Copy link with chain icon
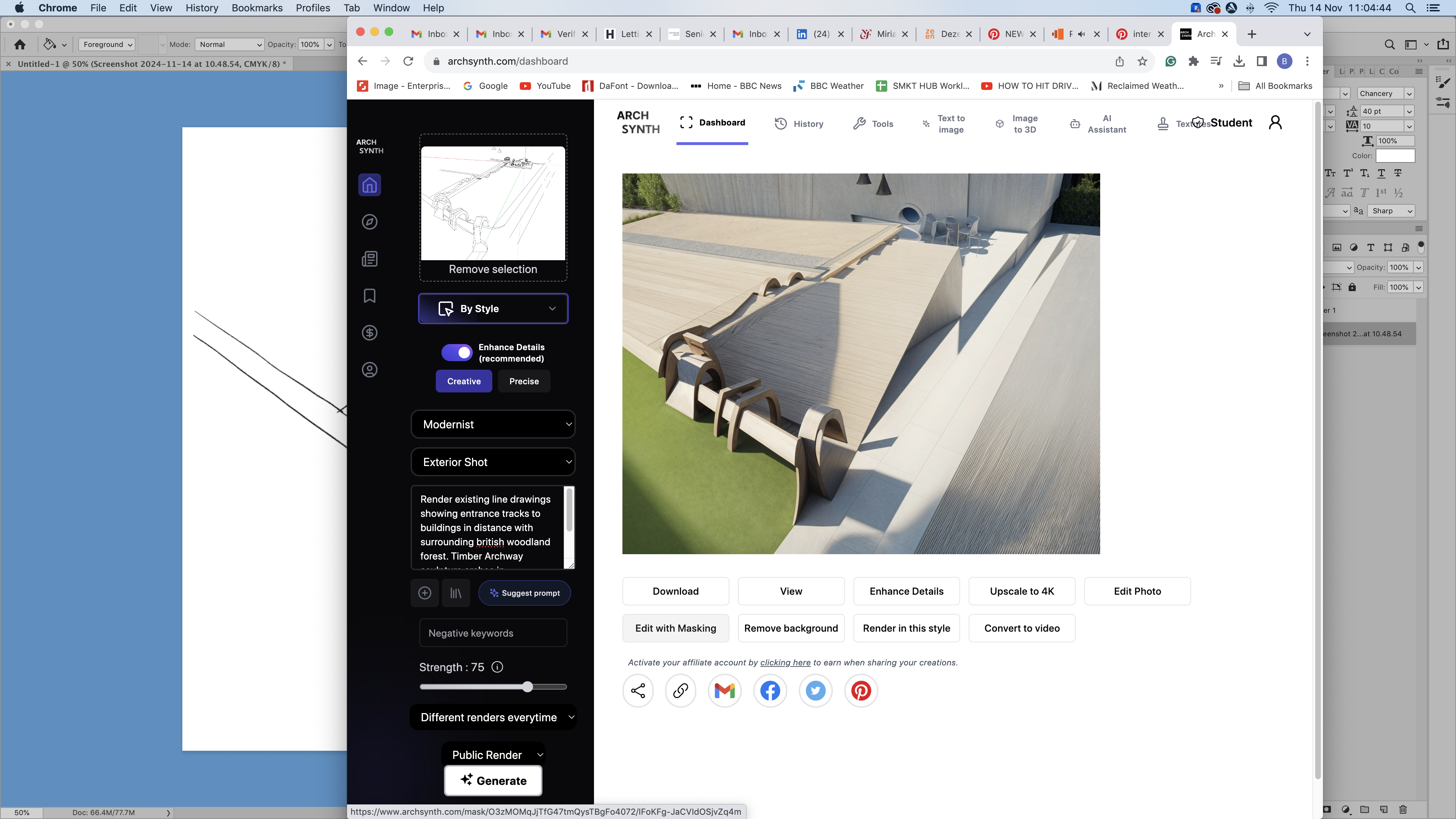This screenshot has width=1456, height=819. click(x=680, y=691)
